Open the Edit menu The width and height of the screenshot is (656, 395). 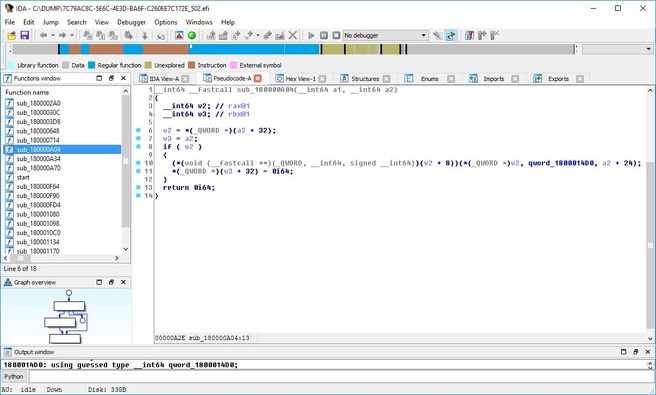(28, 22)
